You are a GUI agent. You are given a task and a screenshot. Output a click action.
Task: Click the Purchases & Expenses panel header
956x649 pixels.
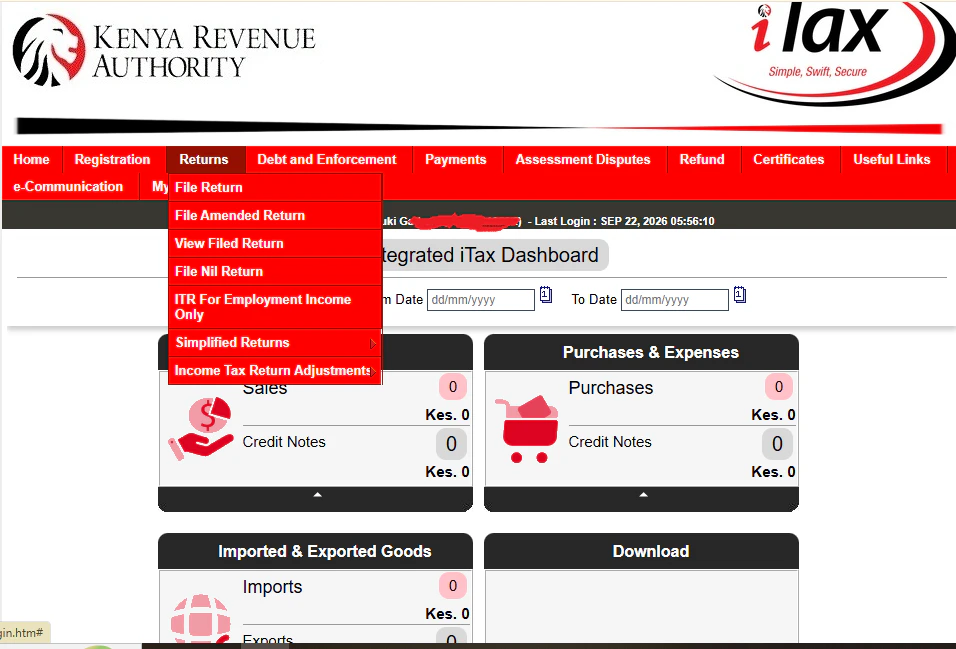641,352
